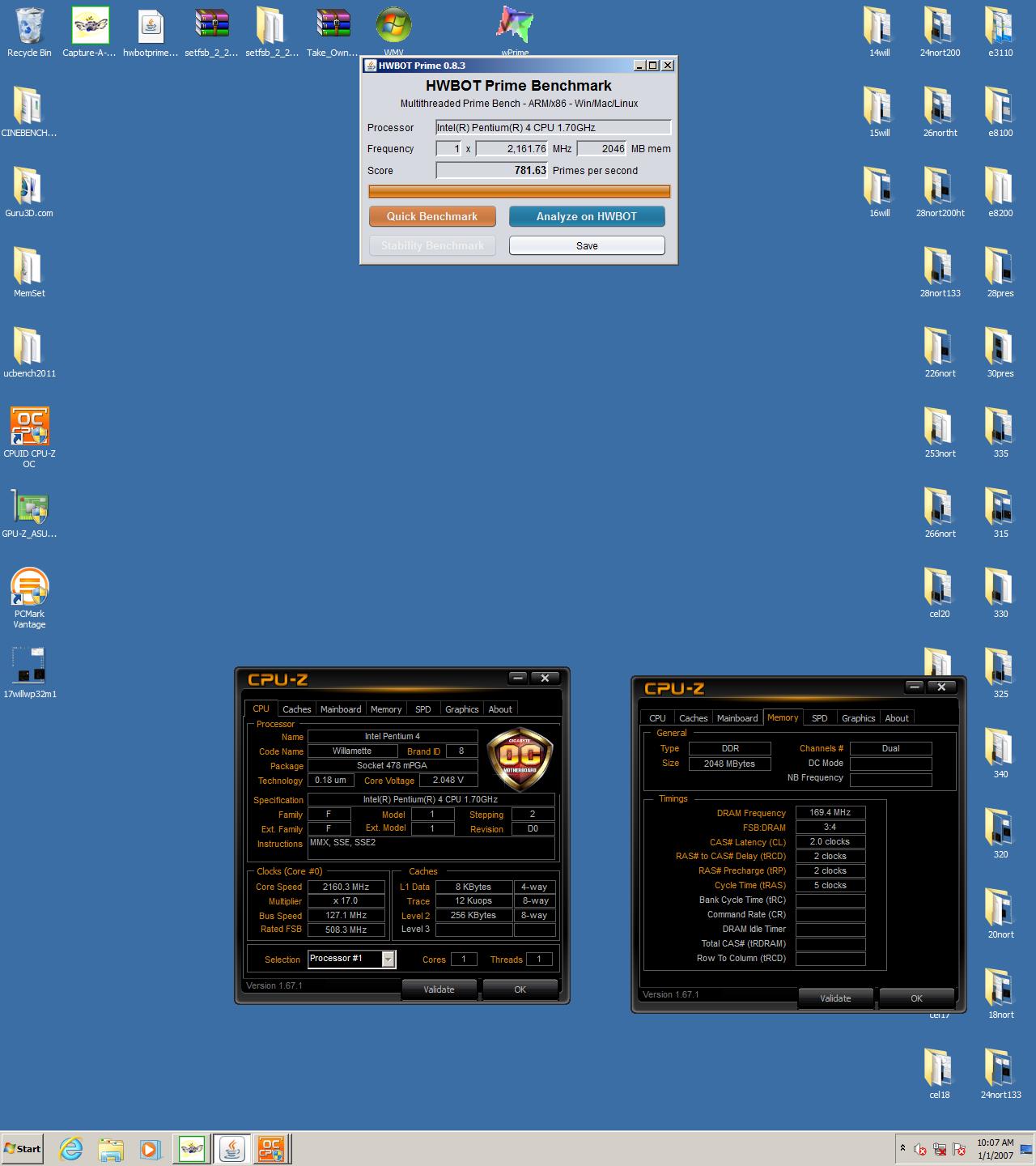Switch to Mainboard tab in left CPU-Z
This screenshot has height=1166, width=1036.
(x=341, y=709)
